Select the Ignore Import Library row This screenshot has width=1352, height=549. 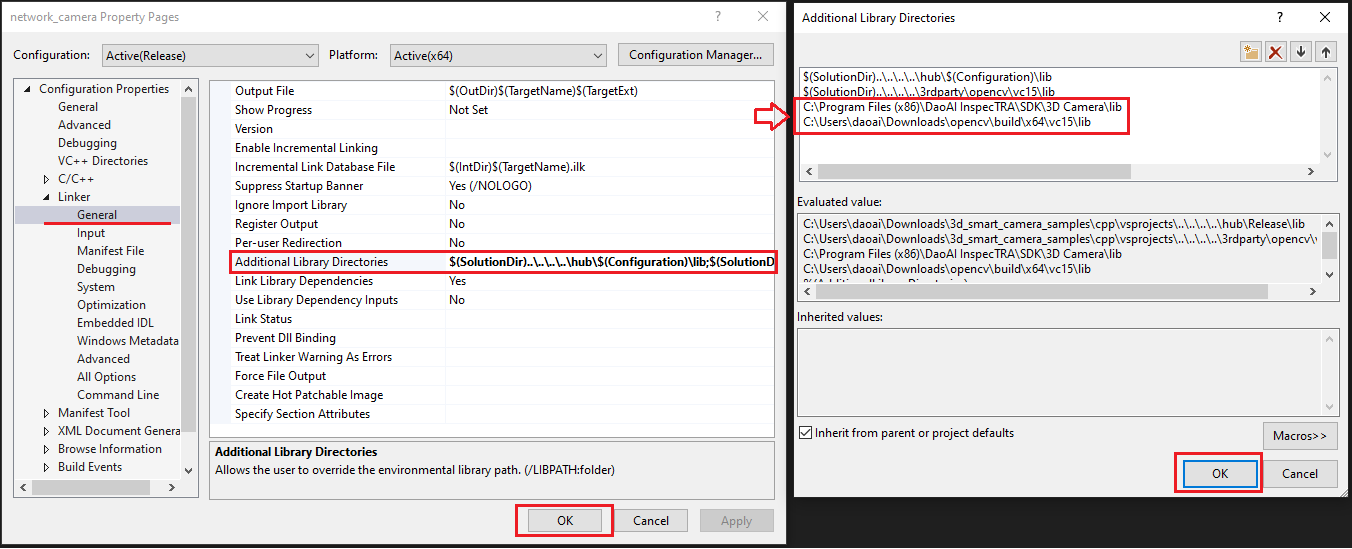(x=492, y=205)
